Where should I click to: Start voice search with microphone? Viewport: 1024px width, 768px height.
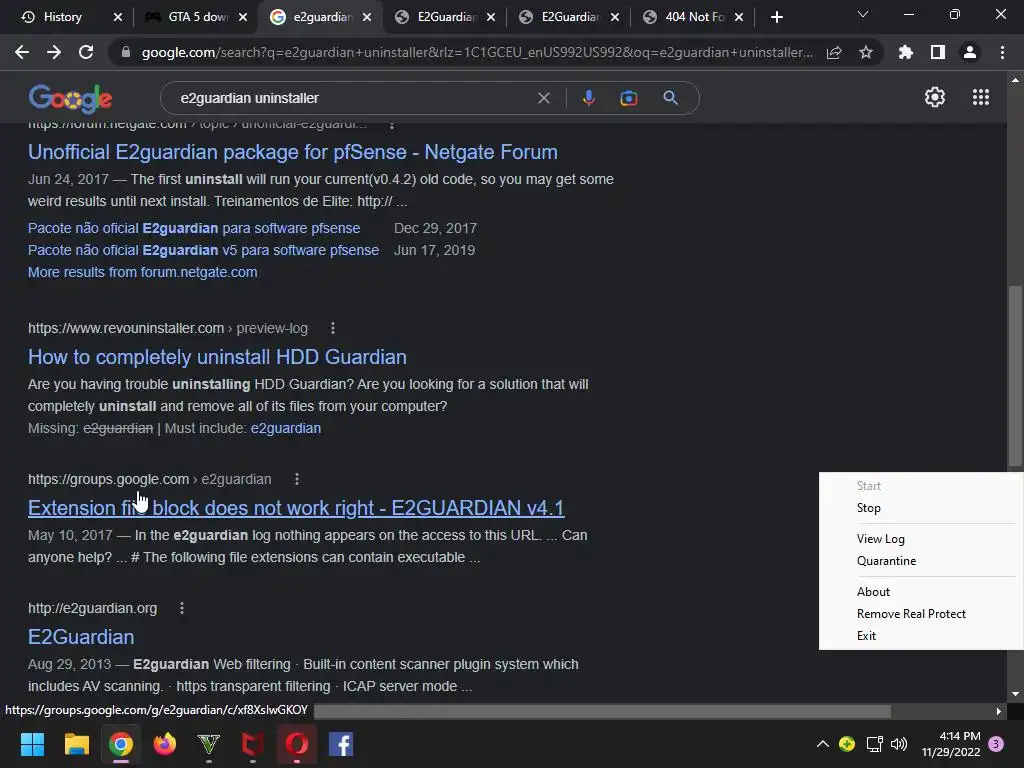(588, 98)
